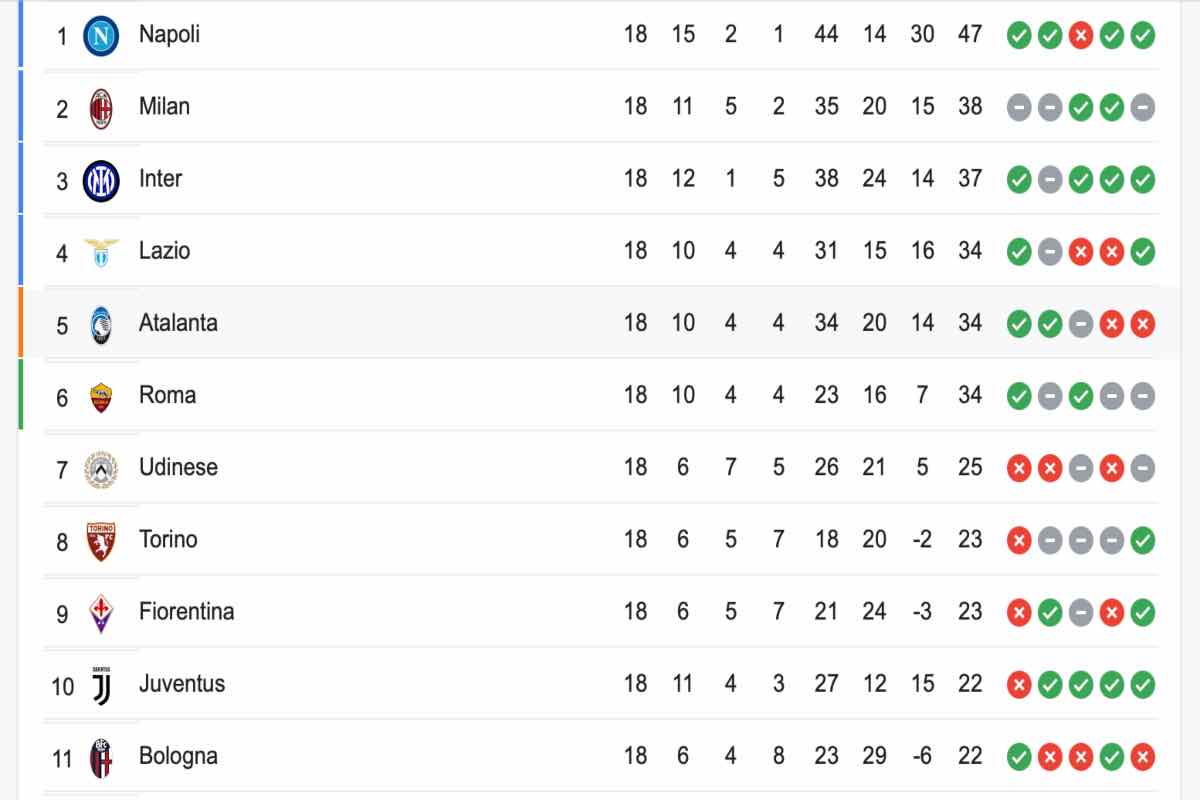Open the Bologna club crest
The height and width of the screenshot is (800, 1200).
click(x=101, y=758)
